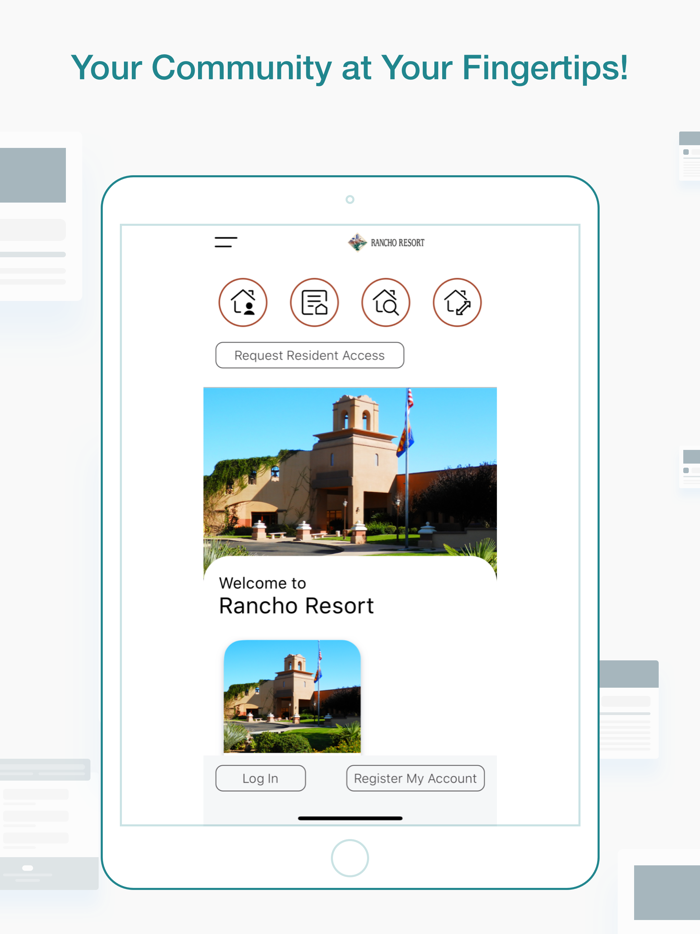
Task: Click the 'Welcome to' text
Action: (x=262, y=583)
